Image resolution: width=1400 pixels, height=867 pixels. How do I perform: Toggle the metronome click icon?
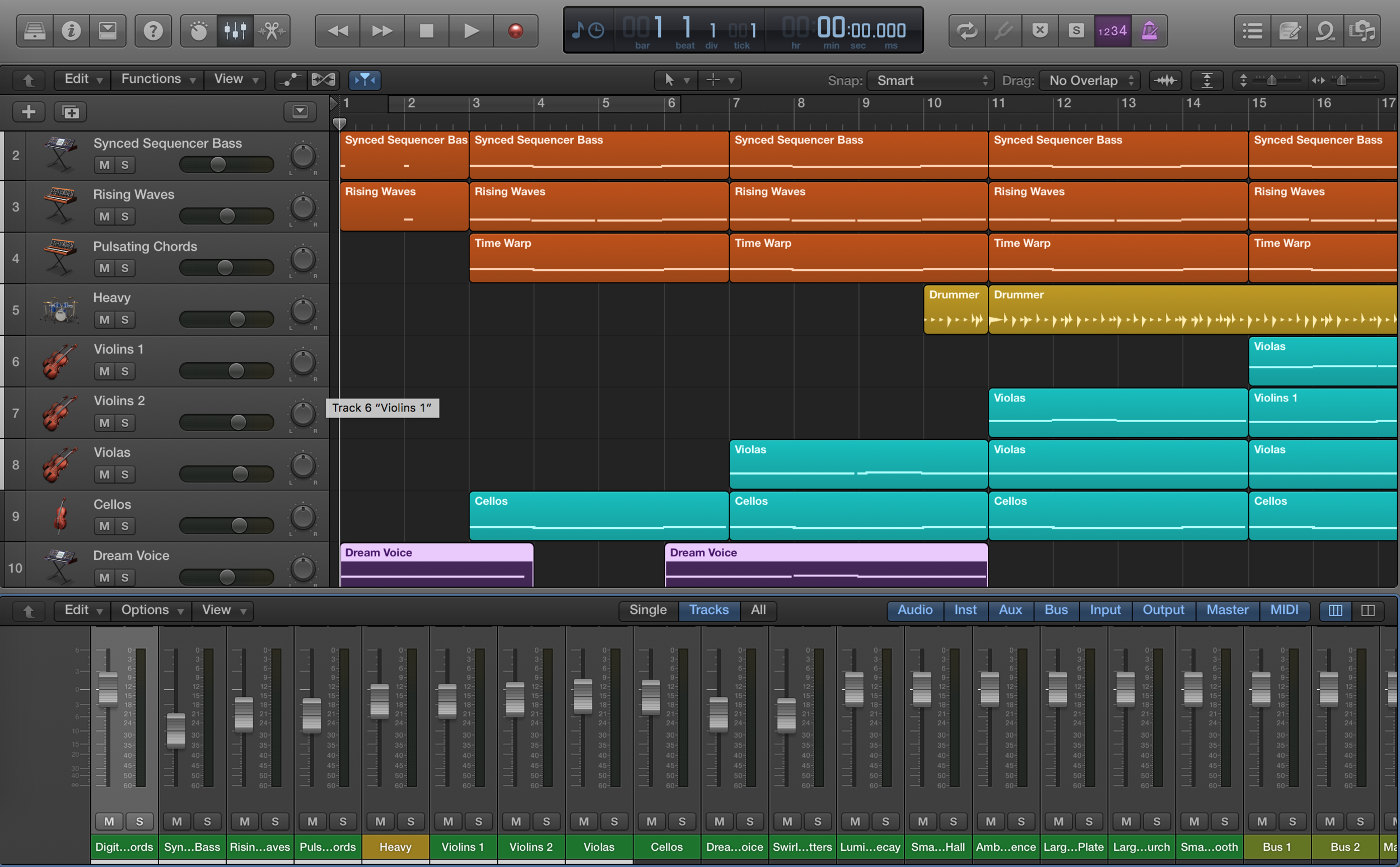[1149, 31]
